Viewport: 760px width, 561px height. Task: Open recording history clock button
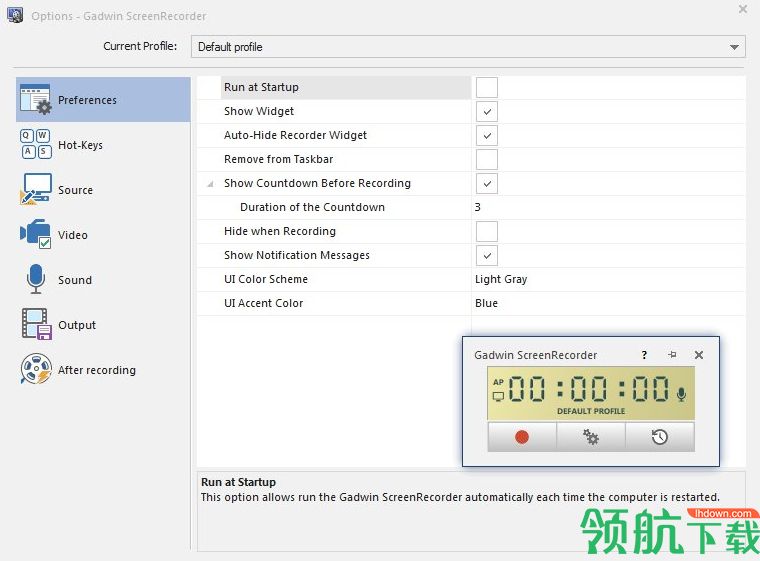[x=660, y=437]
